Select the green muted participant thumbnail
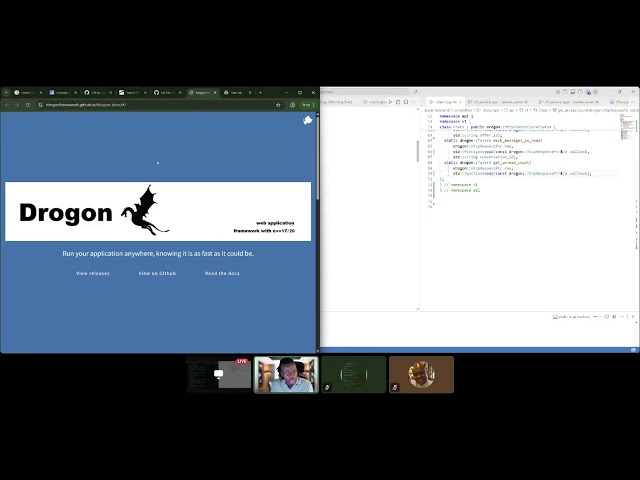 point(353,375)
